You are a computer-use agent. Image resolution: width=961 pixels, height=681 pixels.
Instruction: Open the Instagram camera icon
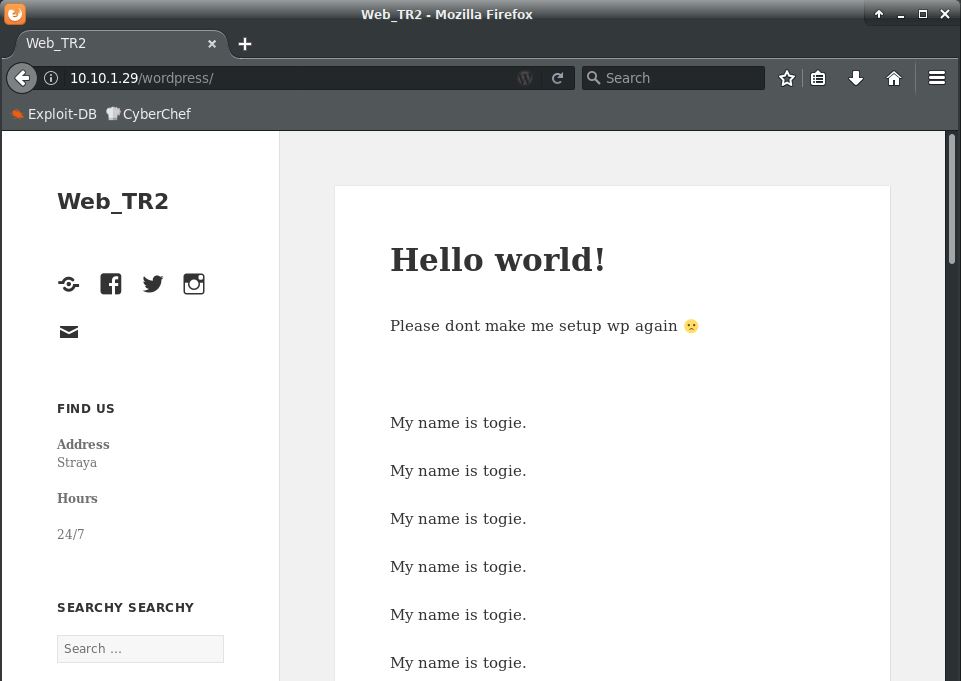point(194,284)
